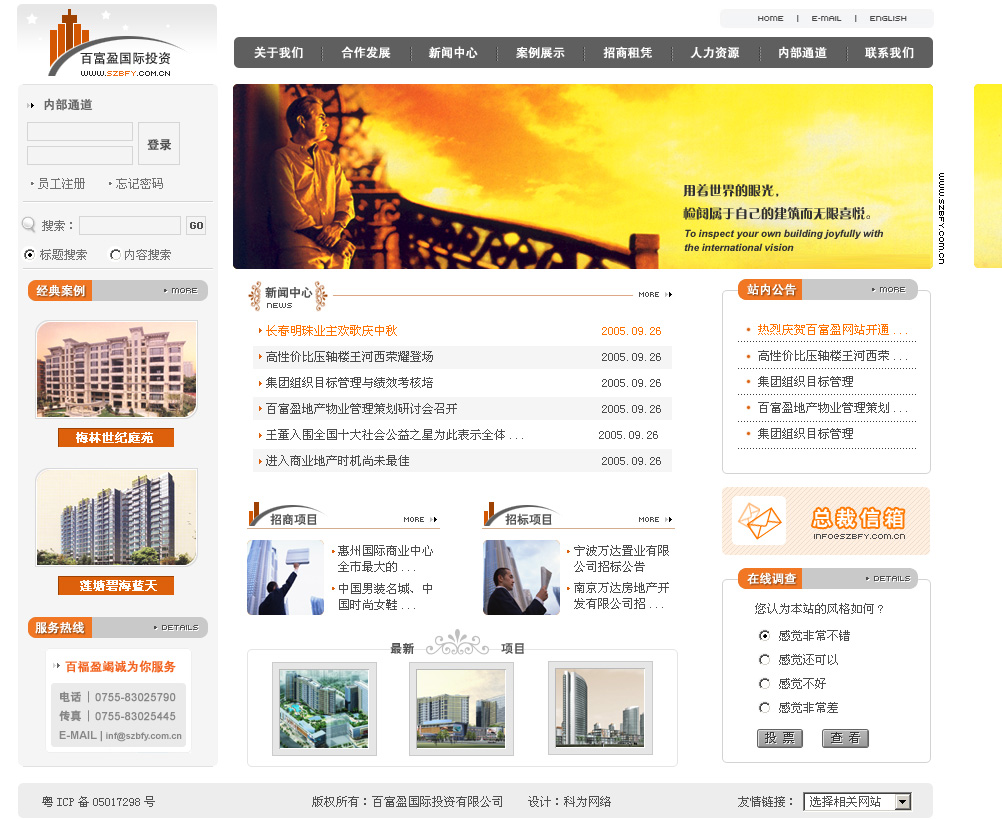Open 宁波万达置业有限公司招标公告 link
Screen dimensions: 1002x820
coord(621,559)
